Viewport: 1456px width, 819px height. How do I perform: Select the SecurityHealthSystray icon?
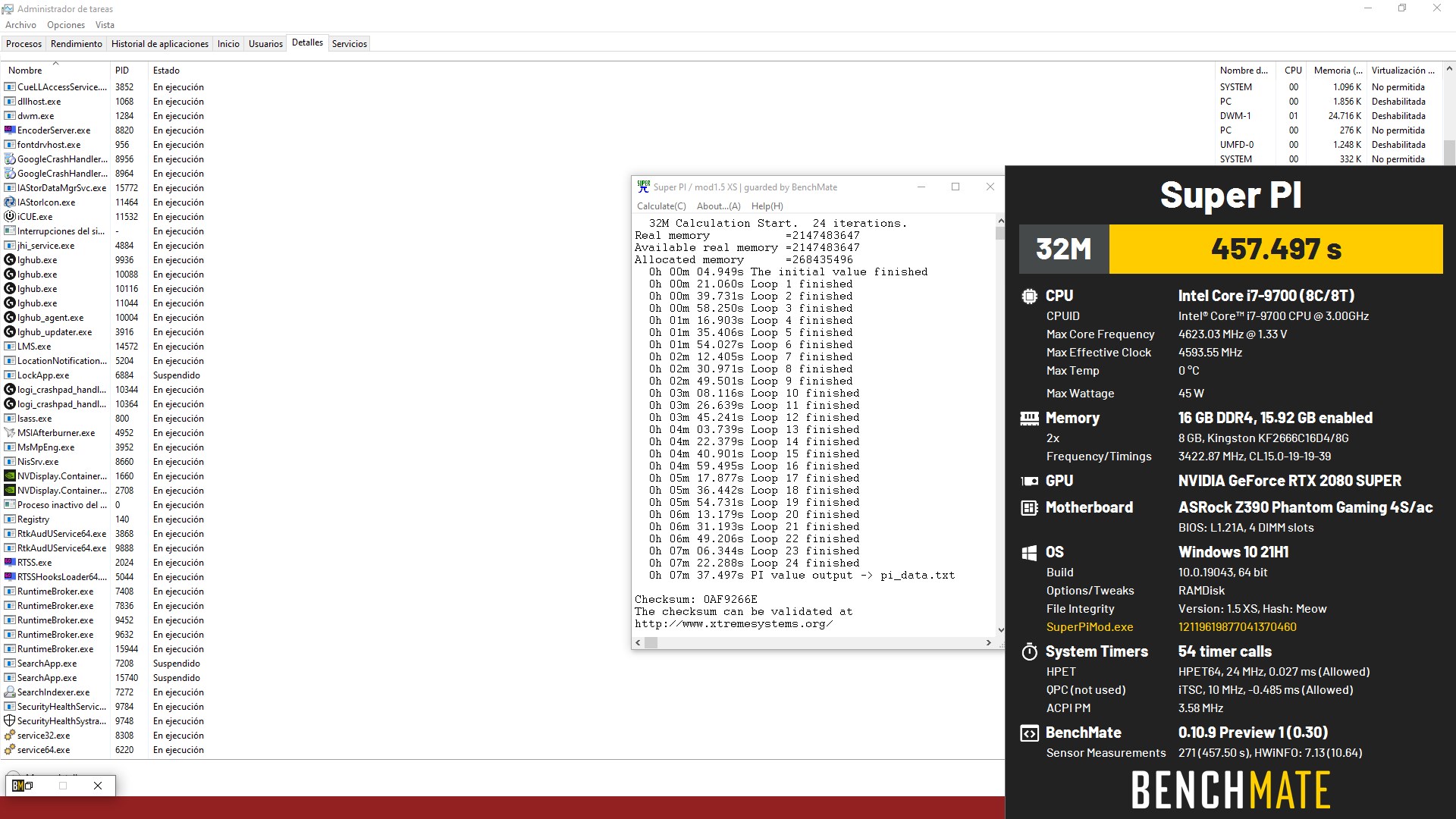pos(10,721)
